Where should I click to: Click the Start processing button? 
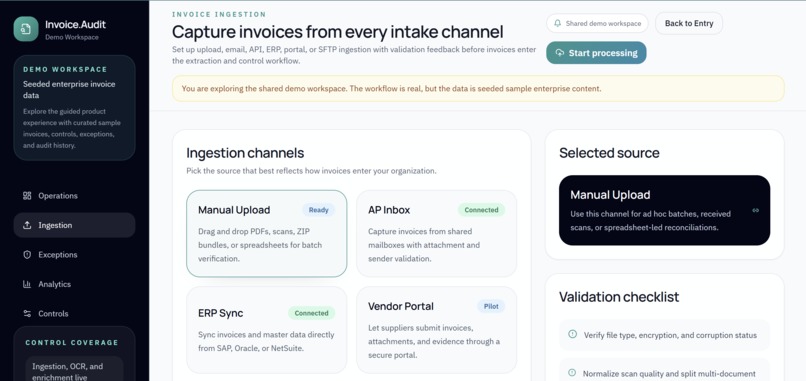(x=596, y=53)
